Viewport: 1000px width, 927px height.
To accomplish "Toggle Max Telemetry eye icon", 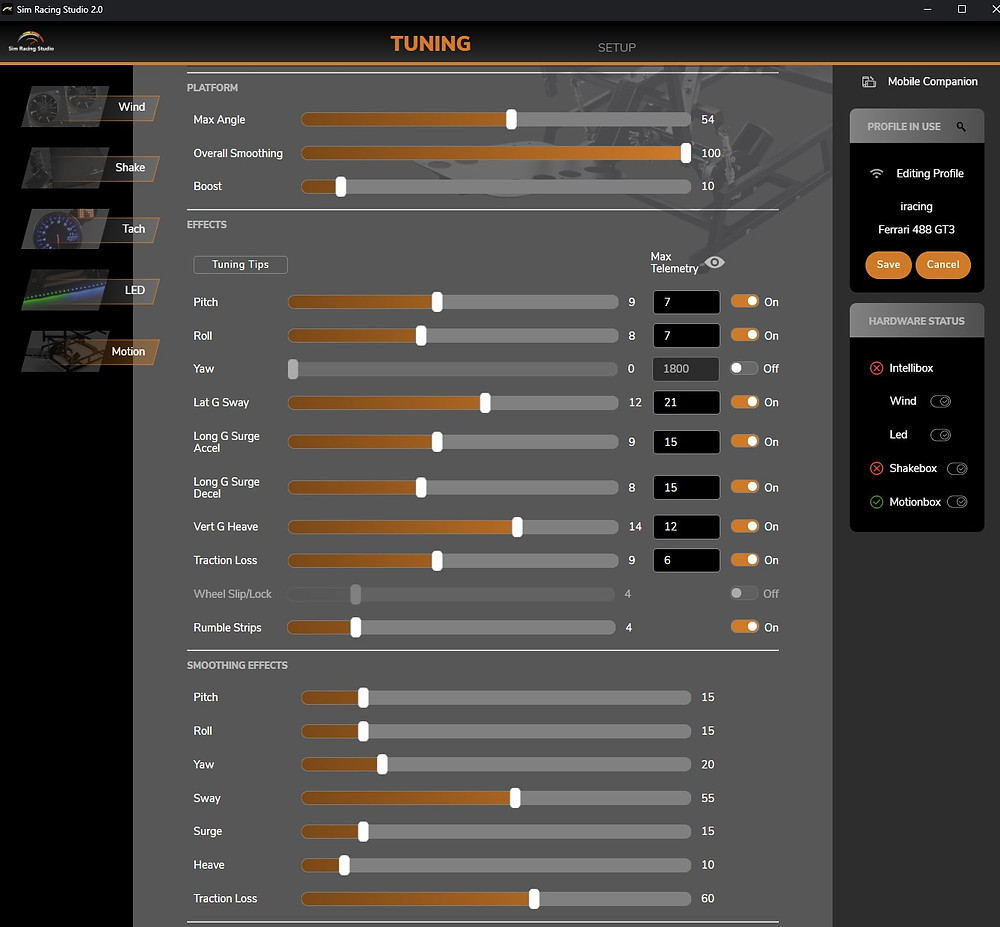I will [x=714, y=262].
